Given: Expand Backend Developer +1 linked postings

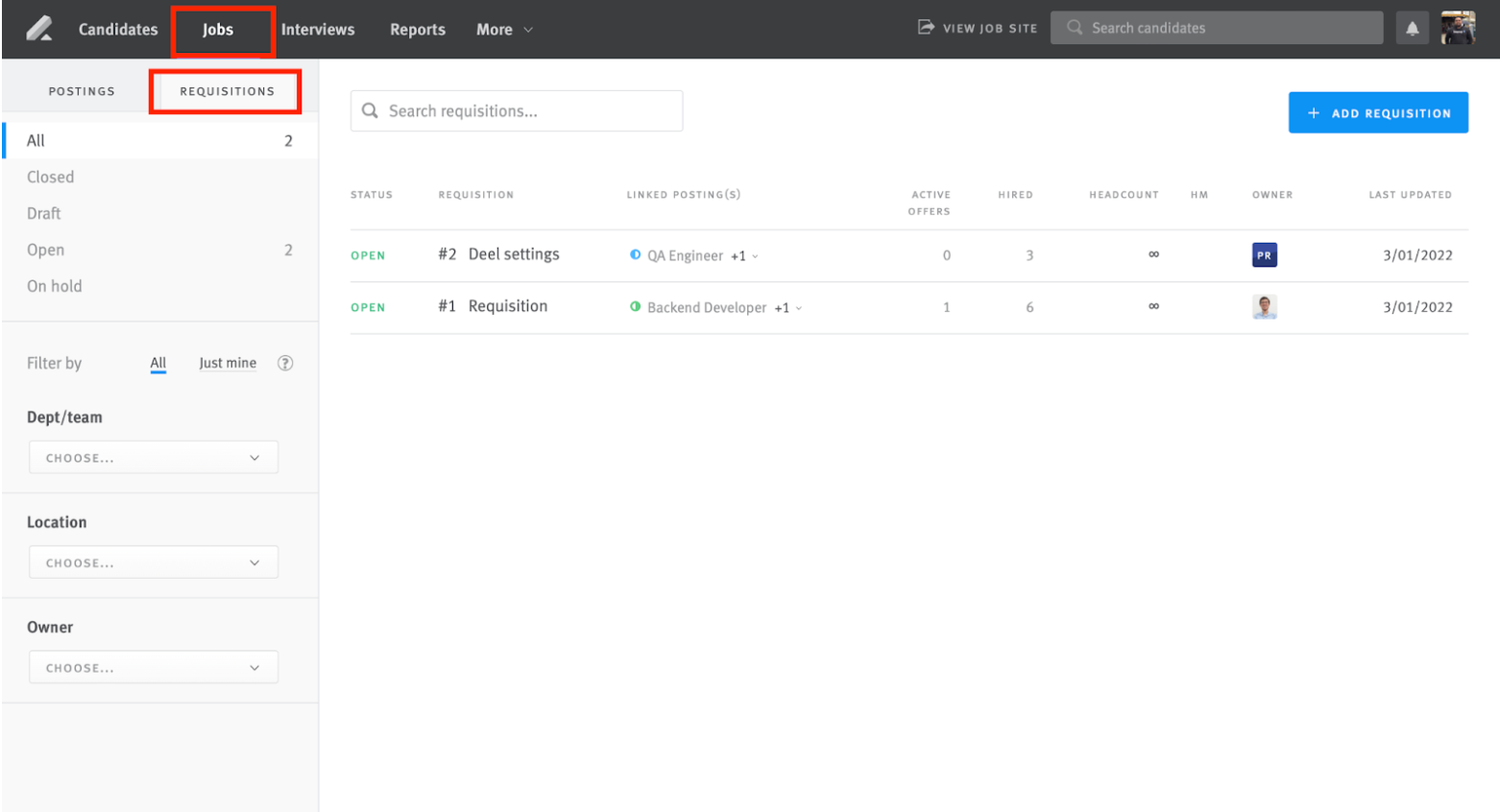Looking at the screenshot, I should pyautogui.click(x=788, y=308).
